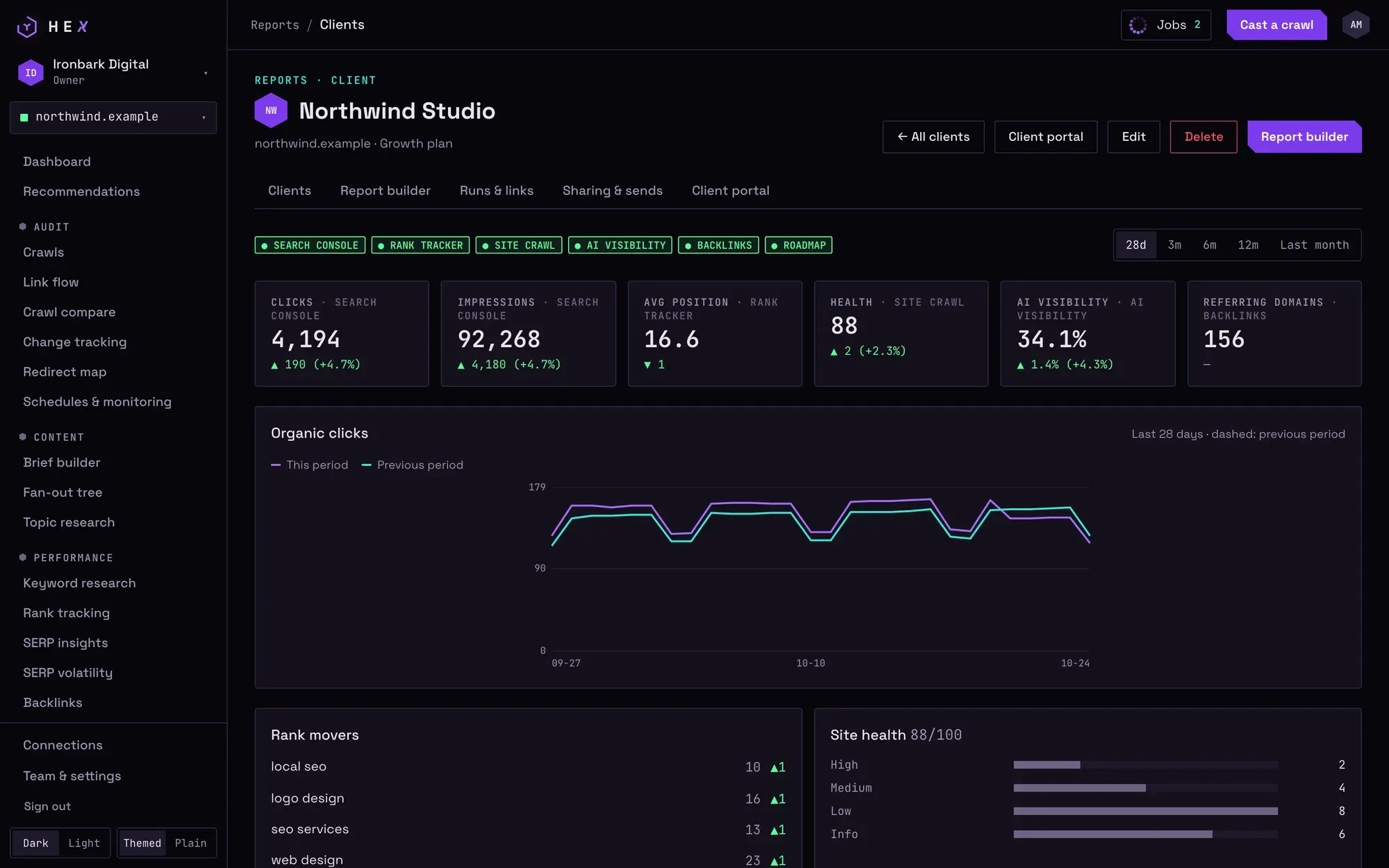1389x868 pixels.
Task: Click Sign out
Action: pos(47,806)
